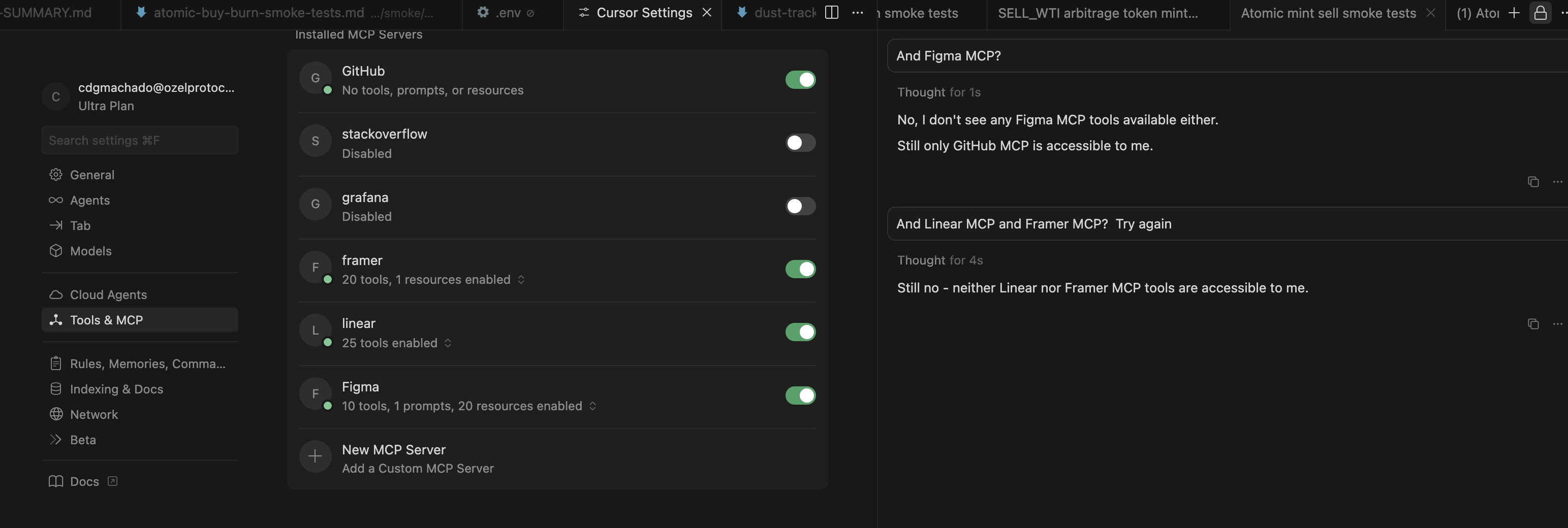Click the 'And Figma MCP?' message box
Image resolution: width=1568 pixels, height=528 pixels.
point(1228,56)
